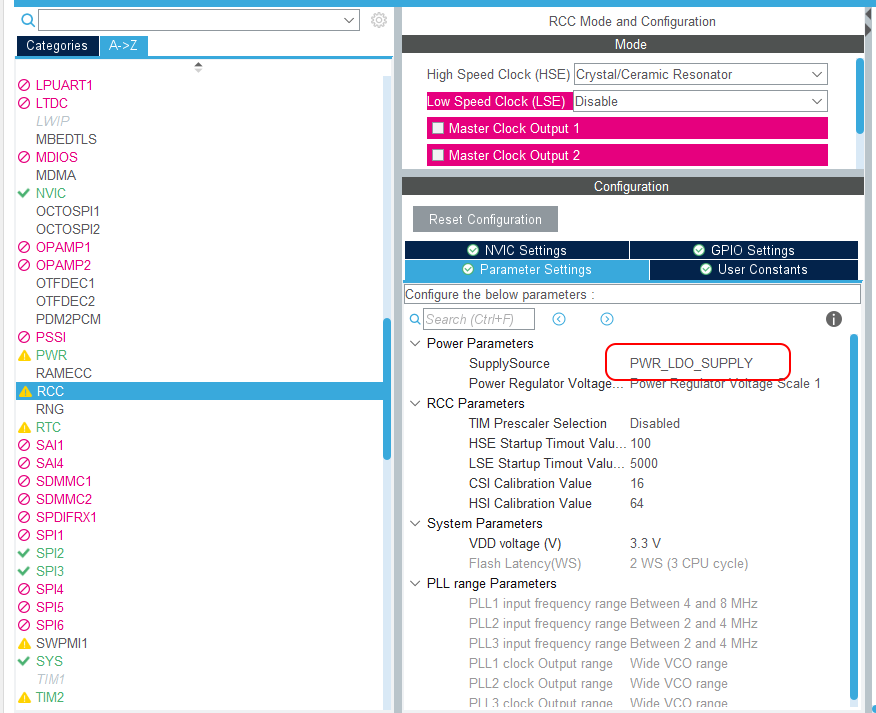Click the HSI Calibration Value 64
The image size is (876, 713).
pyautogui.click(x=637, y=503)
